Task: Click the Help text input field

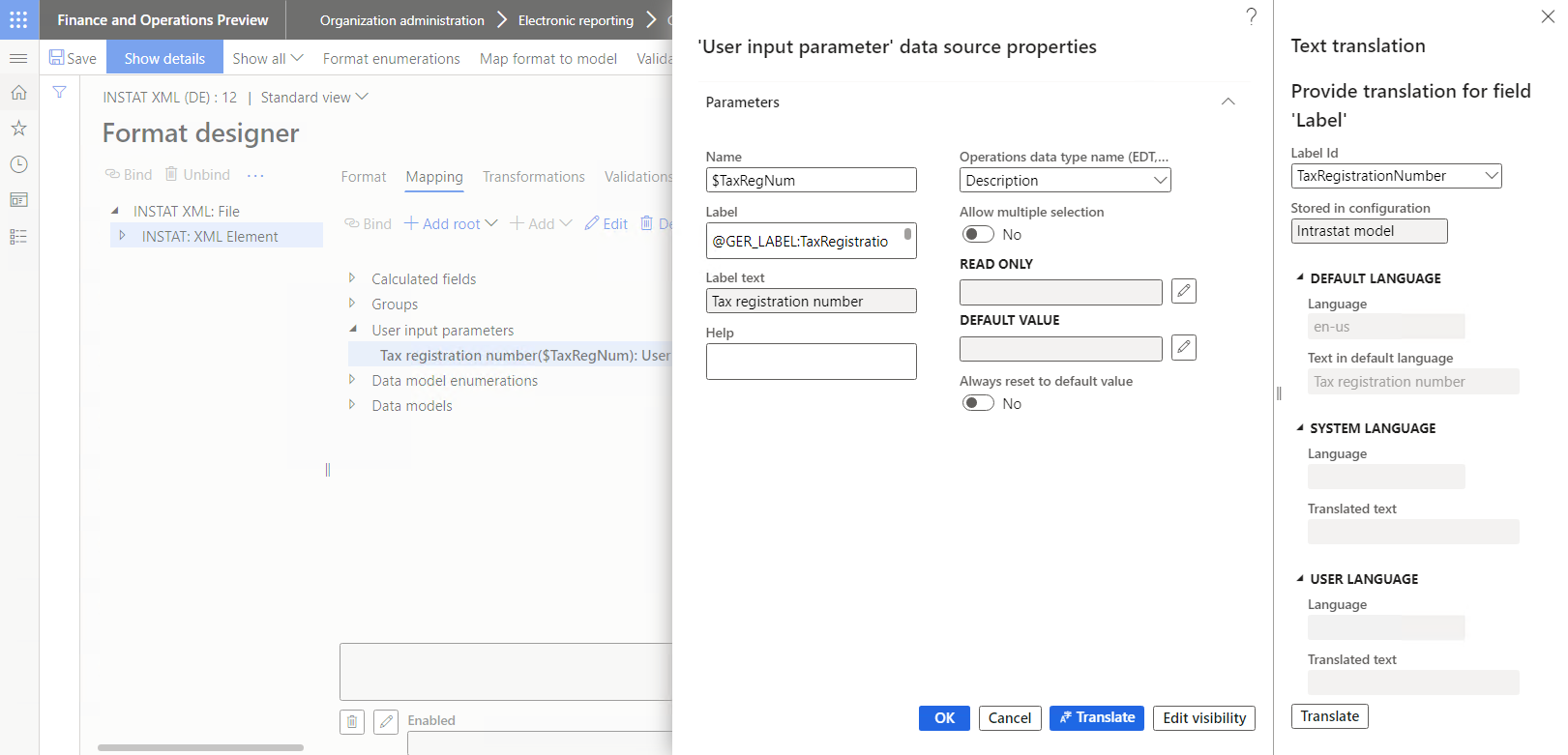Action: (x=811, y=362)
